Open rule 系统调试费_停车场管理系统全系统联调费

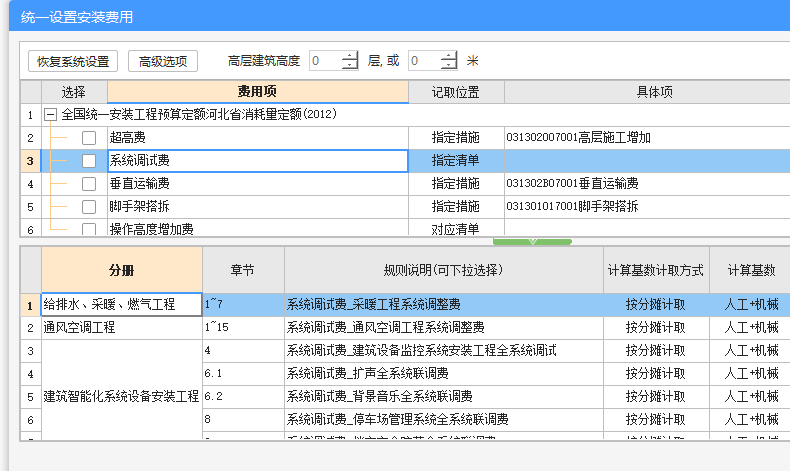(444, 420)
